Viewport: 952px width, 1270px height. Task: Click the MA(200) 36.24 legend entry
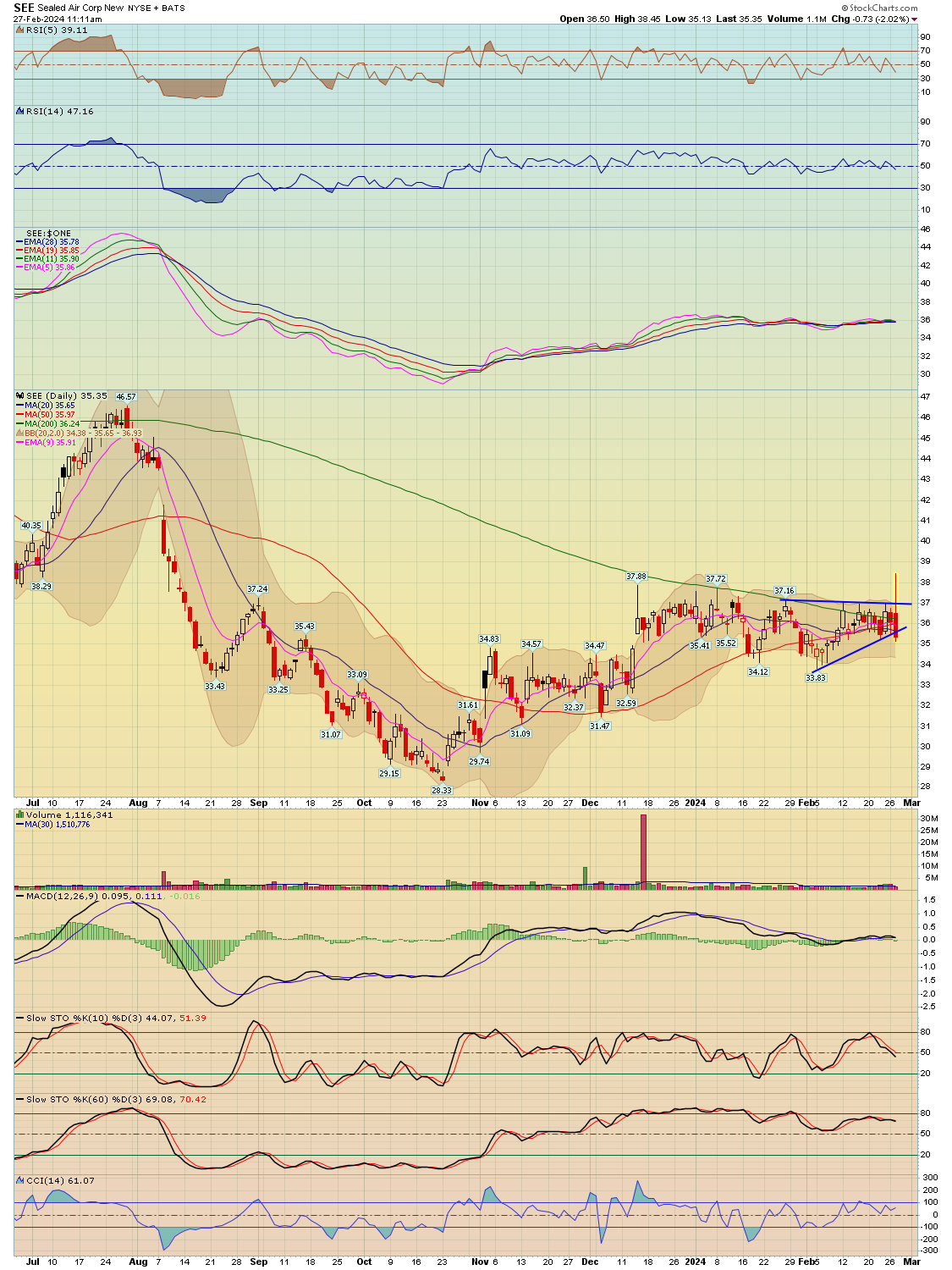pyautogui.click(x=47, y=423)
